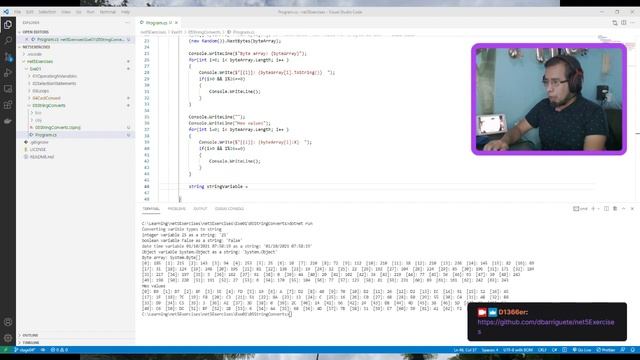Click feedback icon in status bar
This screenshot has height=360, width=640.
[x=623, y=350]
